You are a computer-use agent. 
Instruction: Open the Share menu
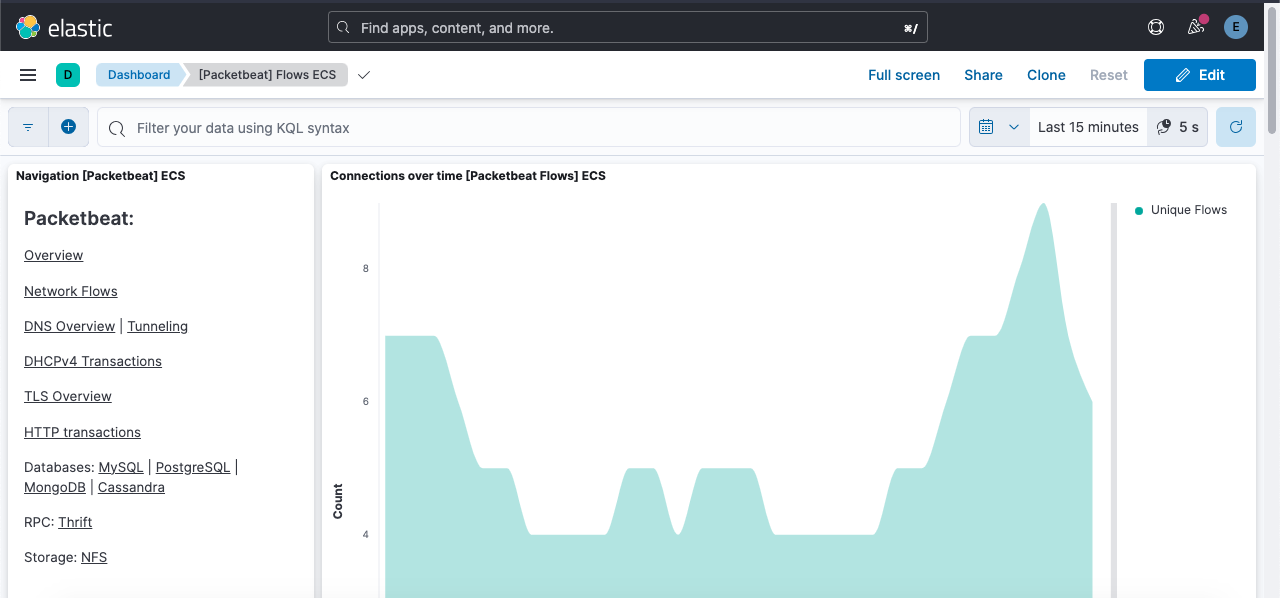(983, 75)
